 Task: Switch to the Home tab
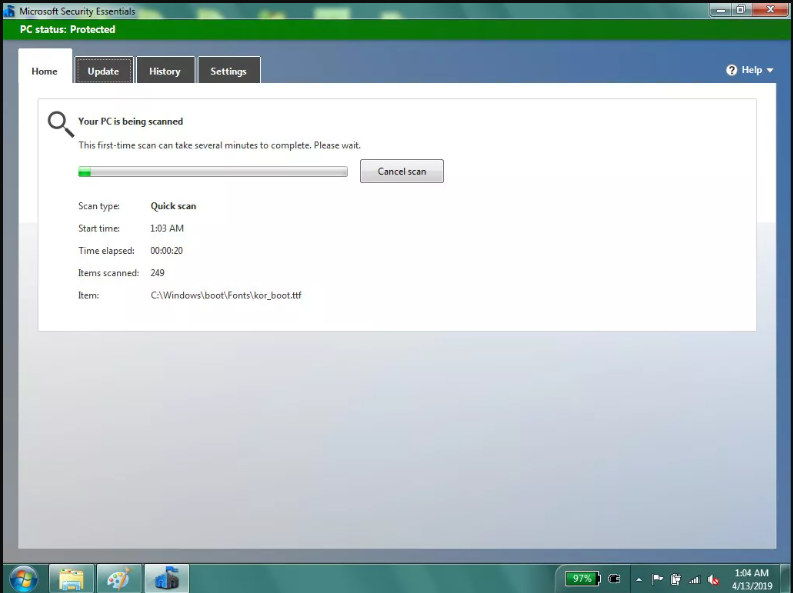(x=45, y=66)
